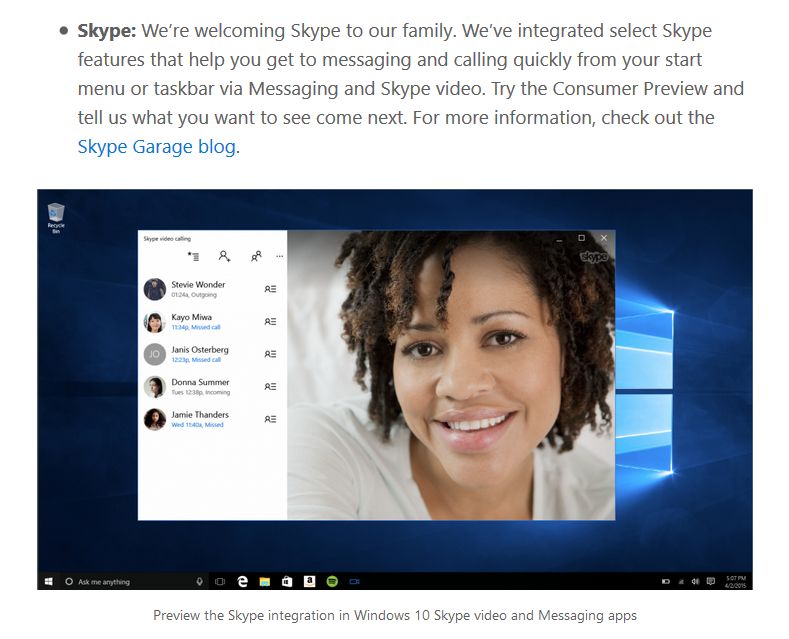This screenshot has width=789, height=639.
Task: Open File Explorer from the taskbar
Action: coord(265,582)
